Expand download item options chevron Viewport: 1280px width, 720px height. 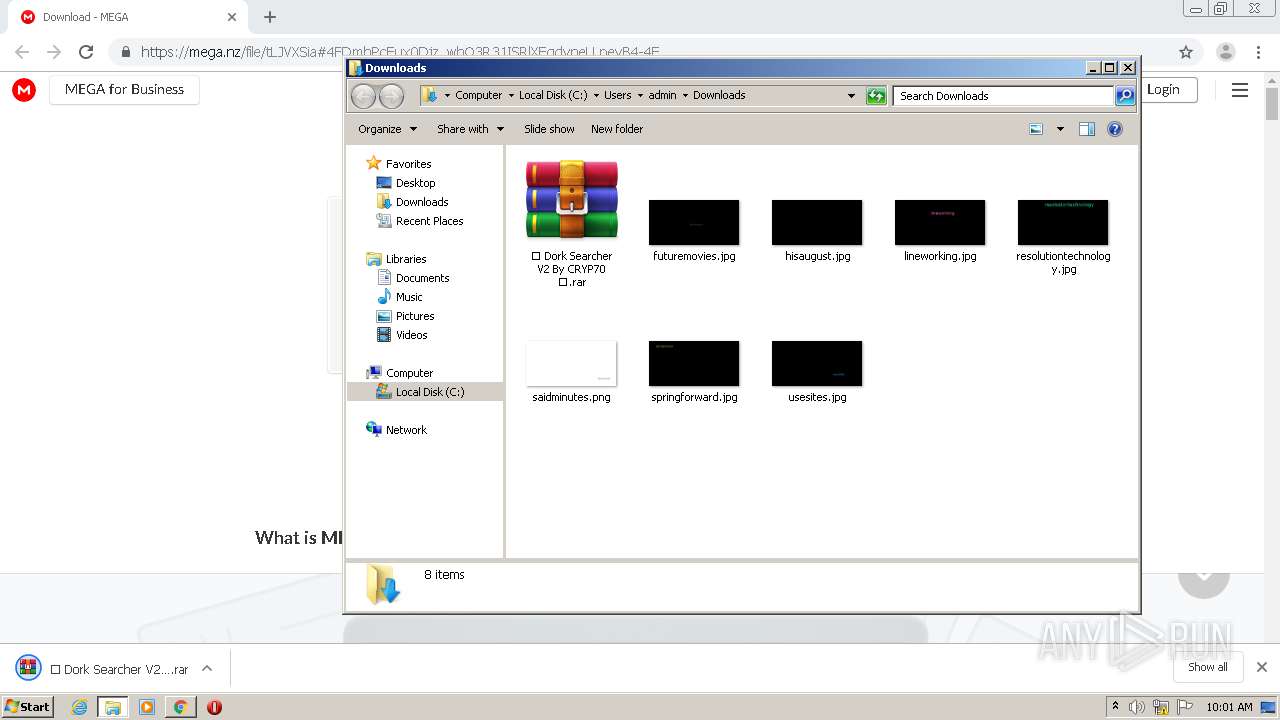[207, 668]
